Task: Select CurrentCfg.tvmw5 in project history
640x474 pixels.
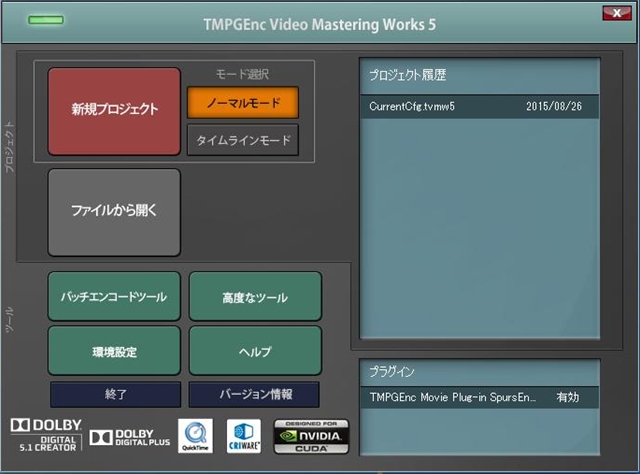Action: pyautogui.click(x=480, y=107)
